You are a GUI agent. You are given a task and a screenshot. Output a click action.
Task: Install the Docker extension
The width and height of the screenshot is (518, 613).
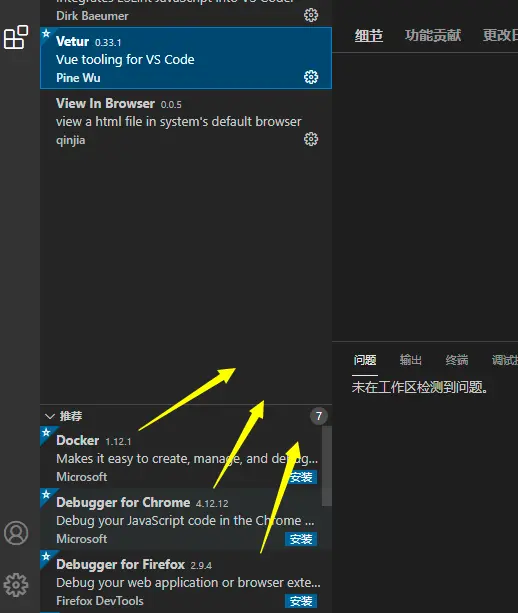coord(301,477)
